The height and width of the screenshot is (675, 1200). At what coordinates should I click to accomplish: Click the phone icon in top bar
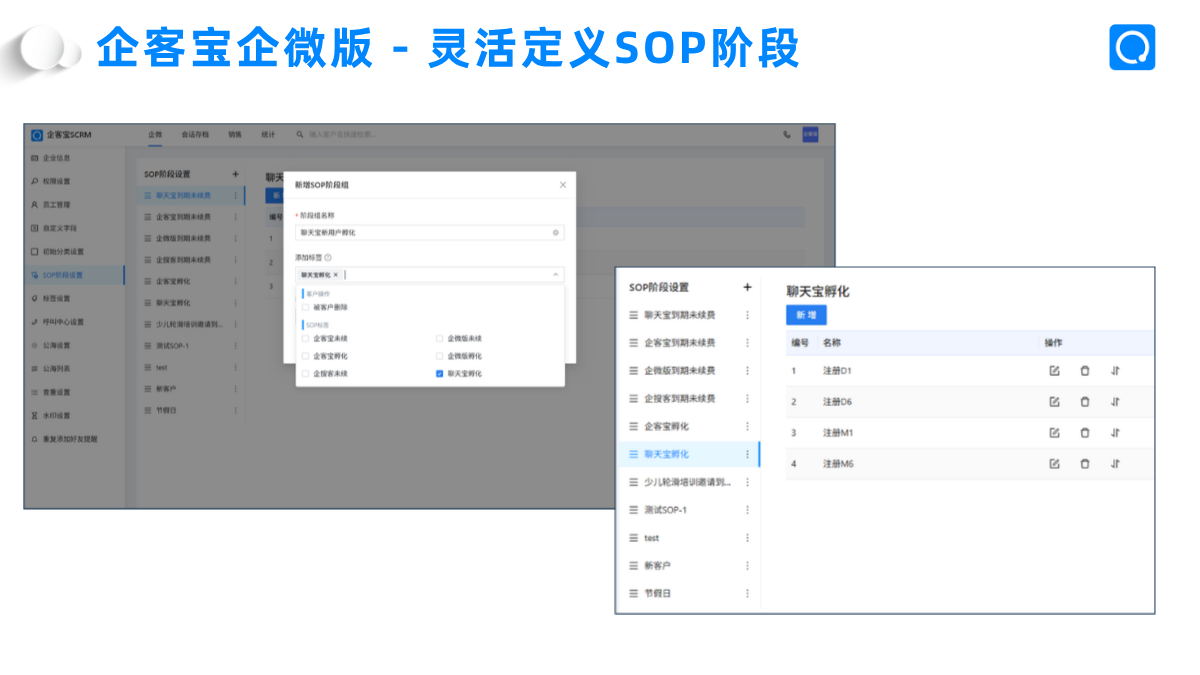click(787, 134)
